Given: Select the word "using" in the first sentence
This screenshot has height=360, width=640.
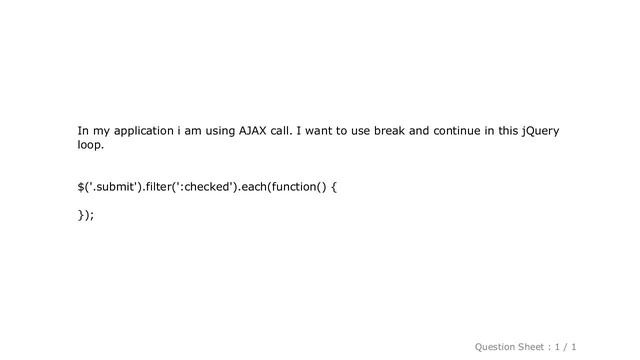Looking at the screenshot, I should click(x=220, y=131).
